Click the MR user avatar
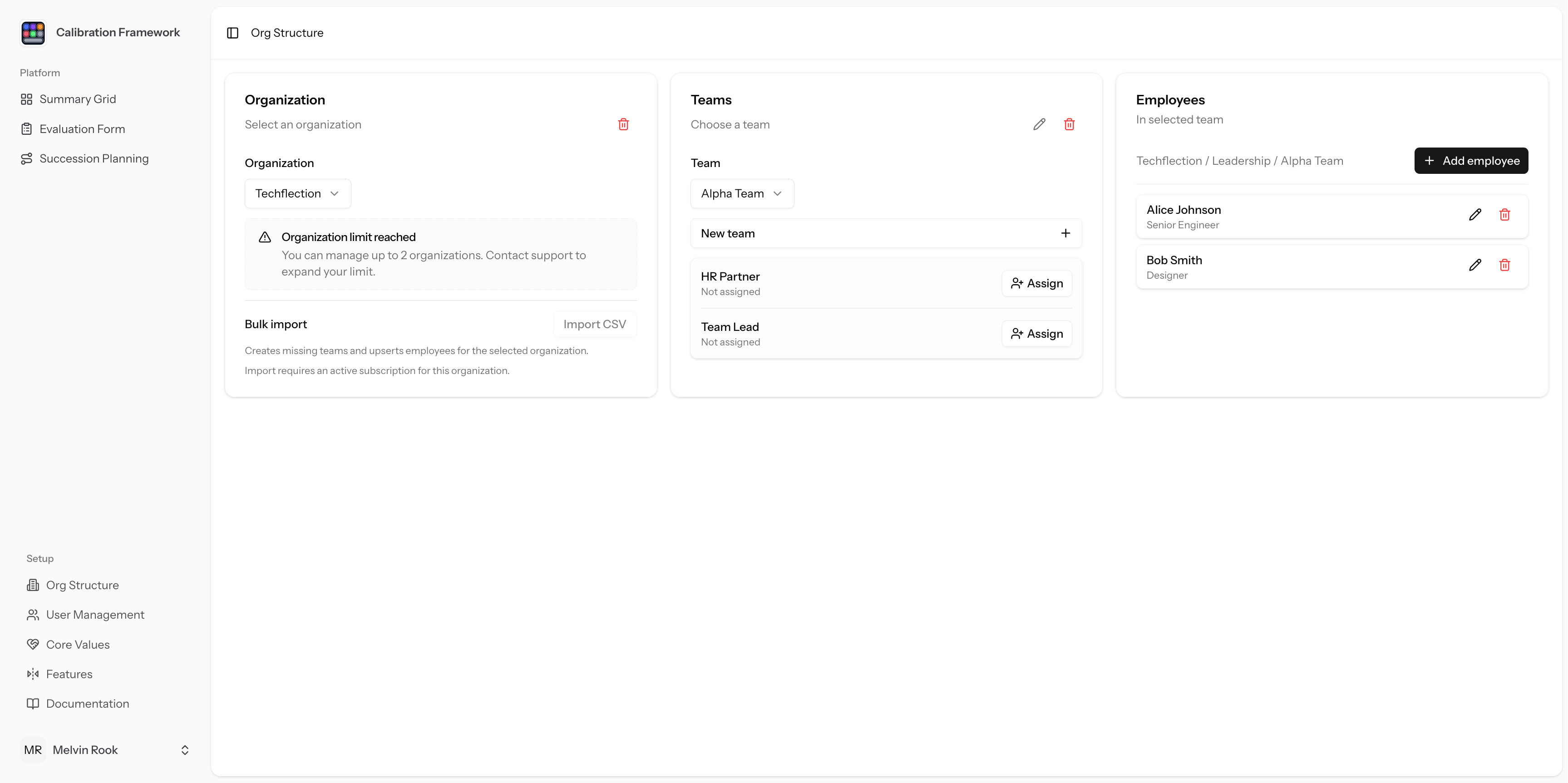Image resolution: width=1568 pixels, height=783 pixels. pyautogui.click(x=33, y=750)
